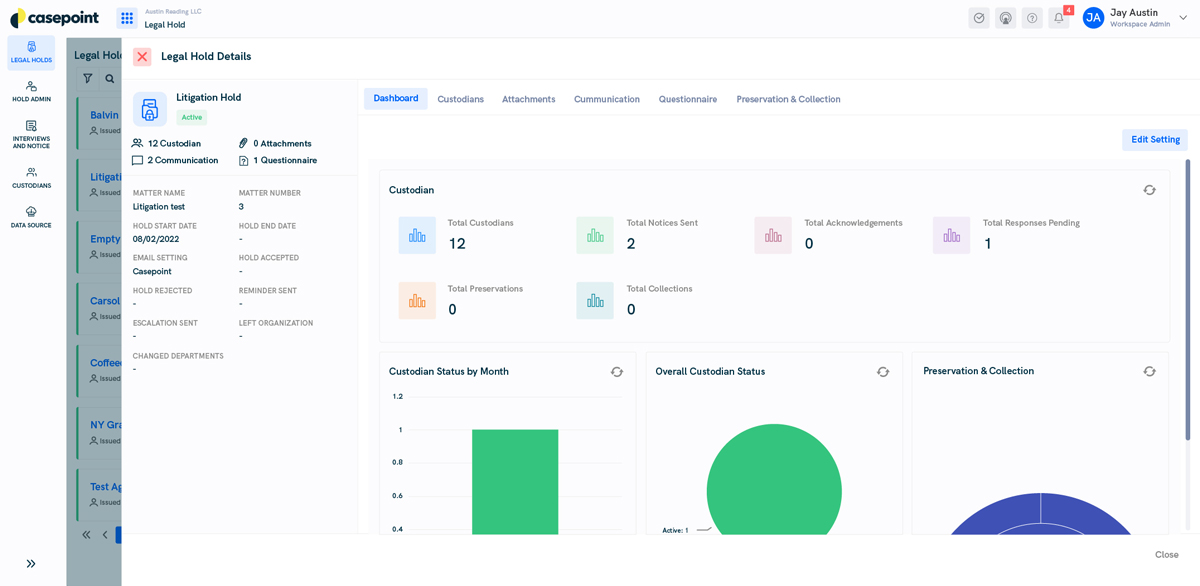Open the app launcher grid icon
Viewport: 1200px width, 586px height.
(x=126, y=17)
